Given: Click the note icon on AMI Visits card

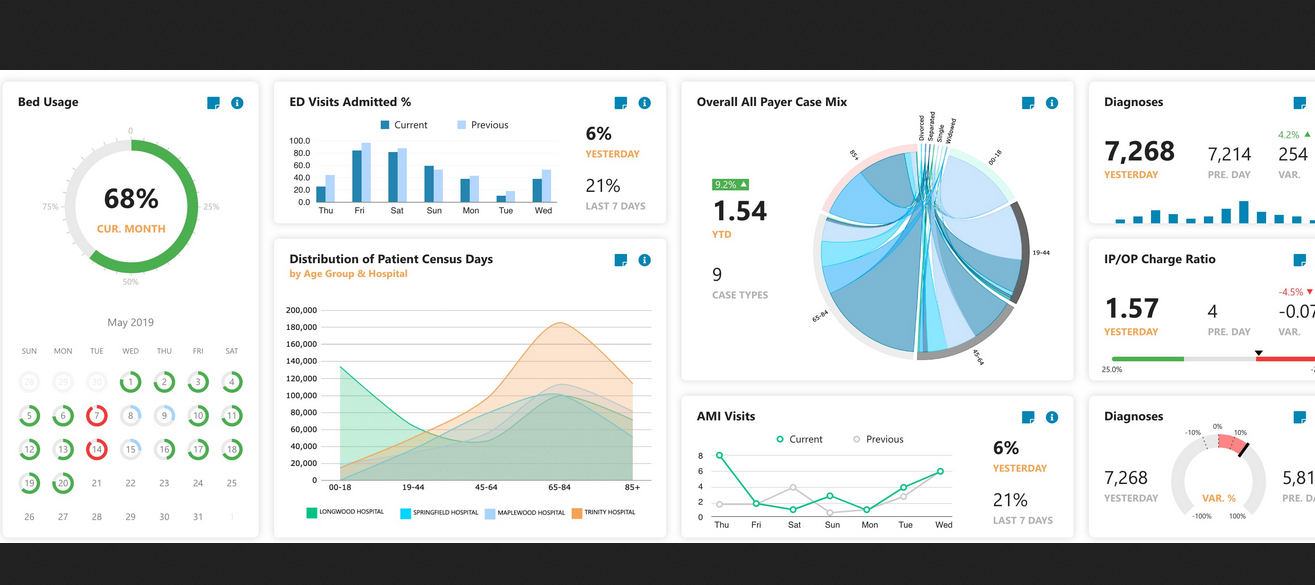Looking at the screenshot, I should [1028, 417].
